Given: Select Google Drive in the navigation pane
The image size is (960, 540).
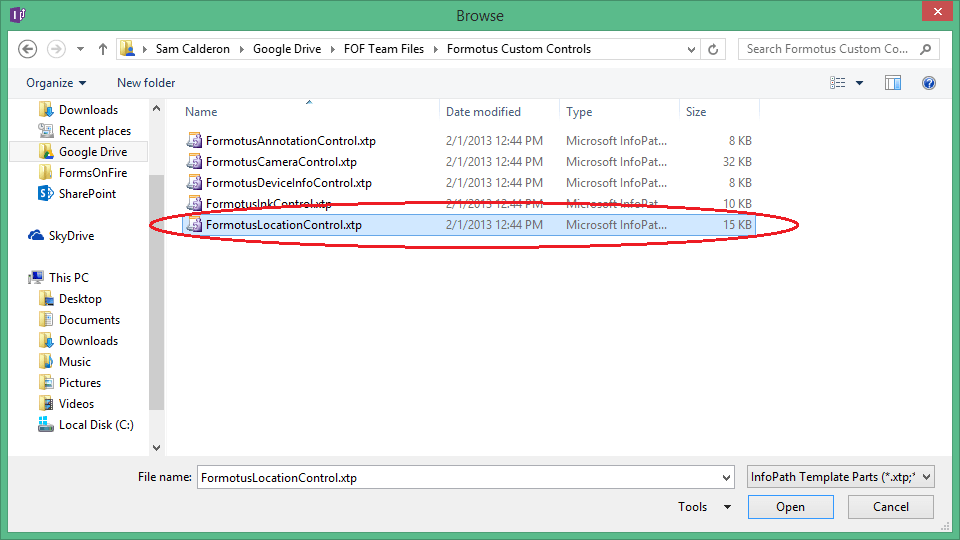Looking at the screenshot, I should (x=78, y=151).
